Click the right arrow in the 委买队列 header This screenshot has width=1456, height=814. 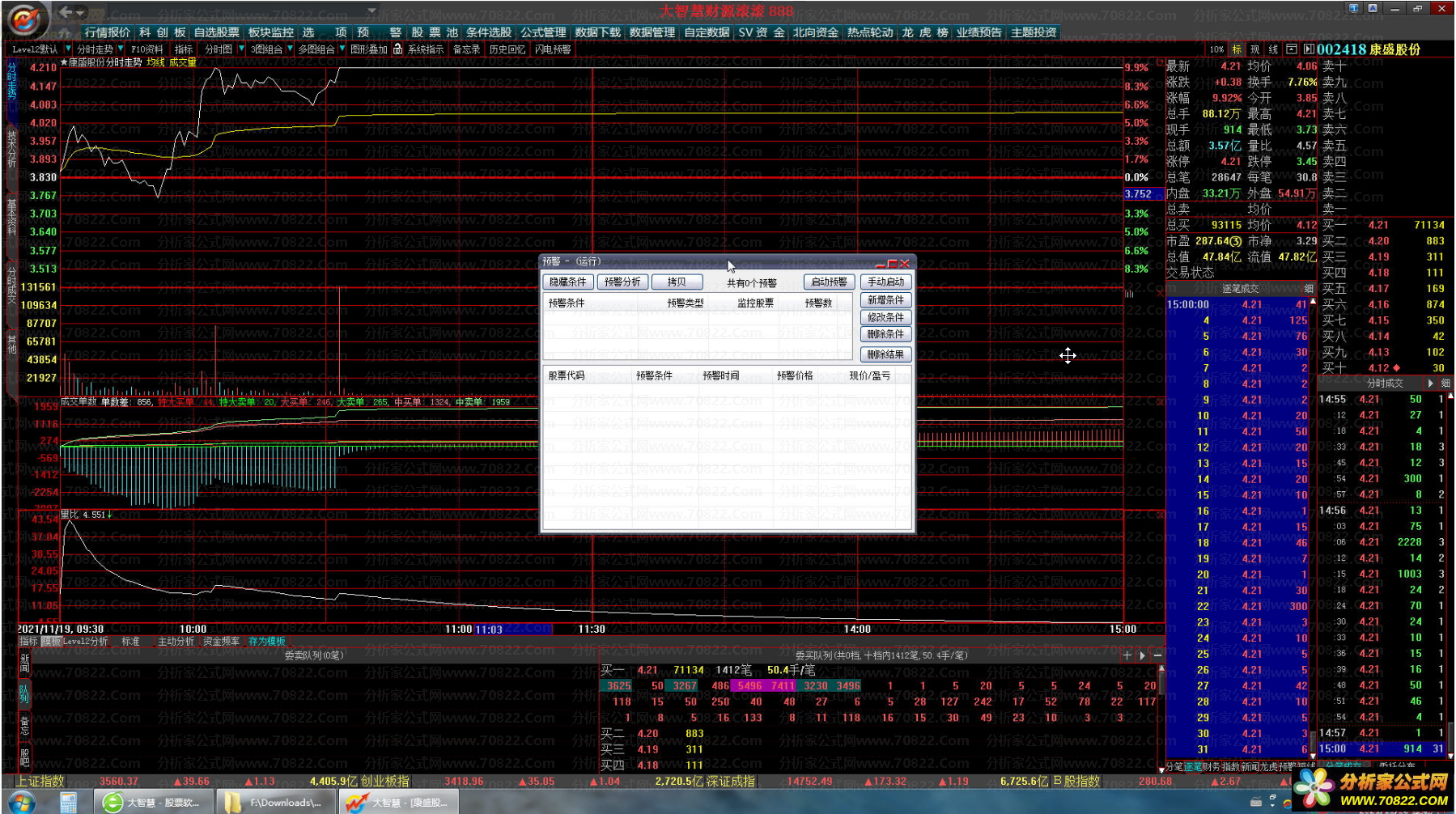point(1143,655)
